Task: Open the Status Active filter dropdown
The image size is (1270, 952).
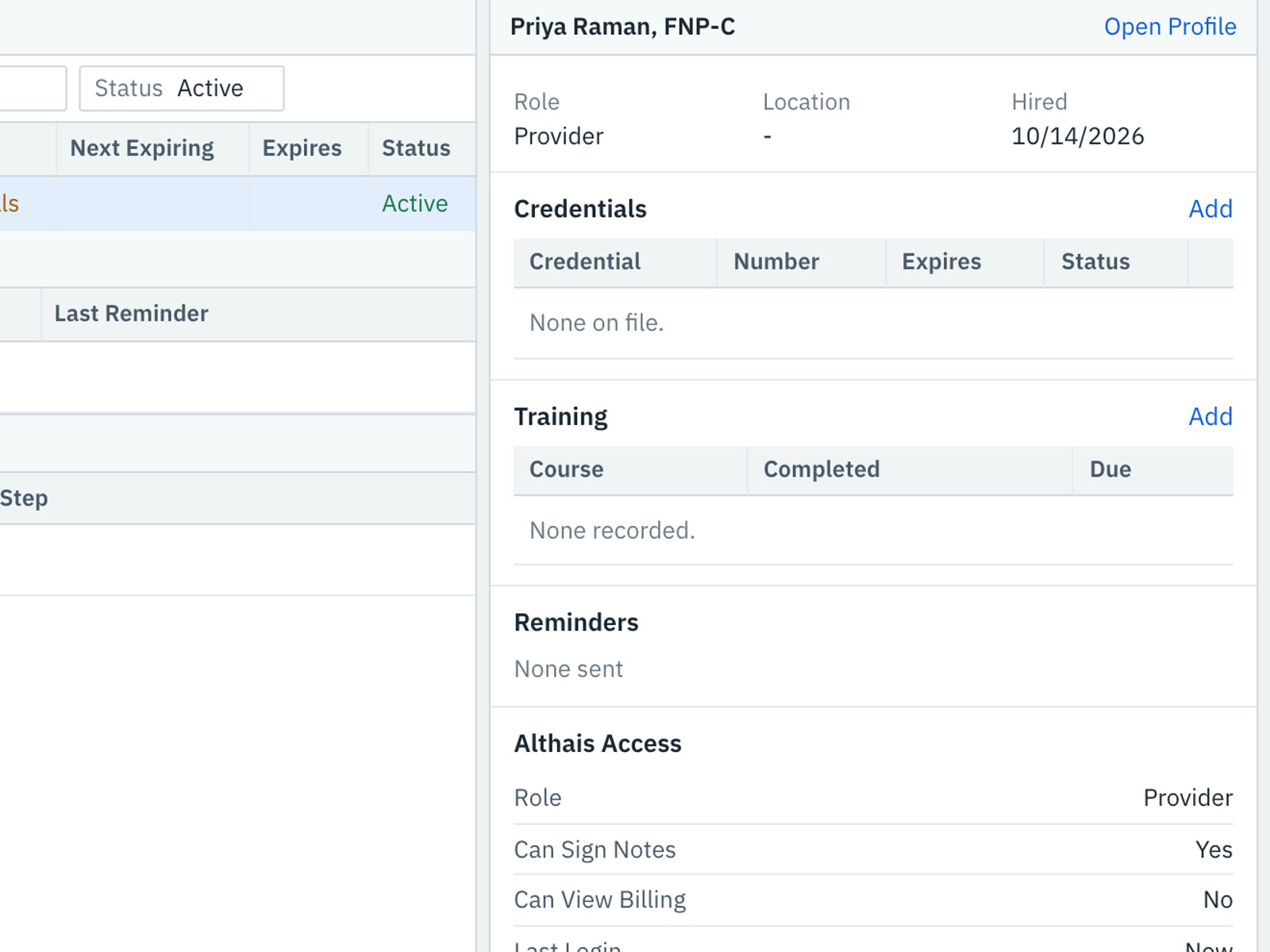Action: coord(182,88)
